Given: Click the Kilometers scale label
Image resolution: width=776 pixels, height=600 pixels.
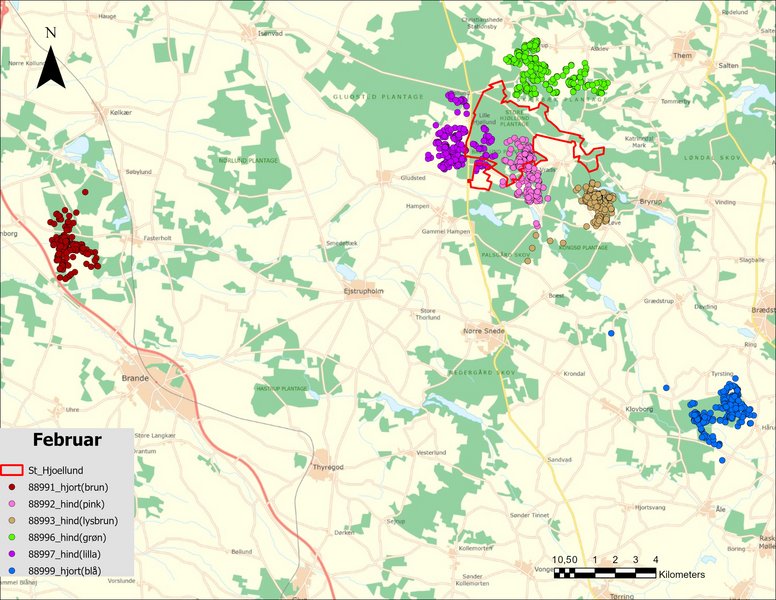Looking at the screenshot, I should tap(681, 575).
